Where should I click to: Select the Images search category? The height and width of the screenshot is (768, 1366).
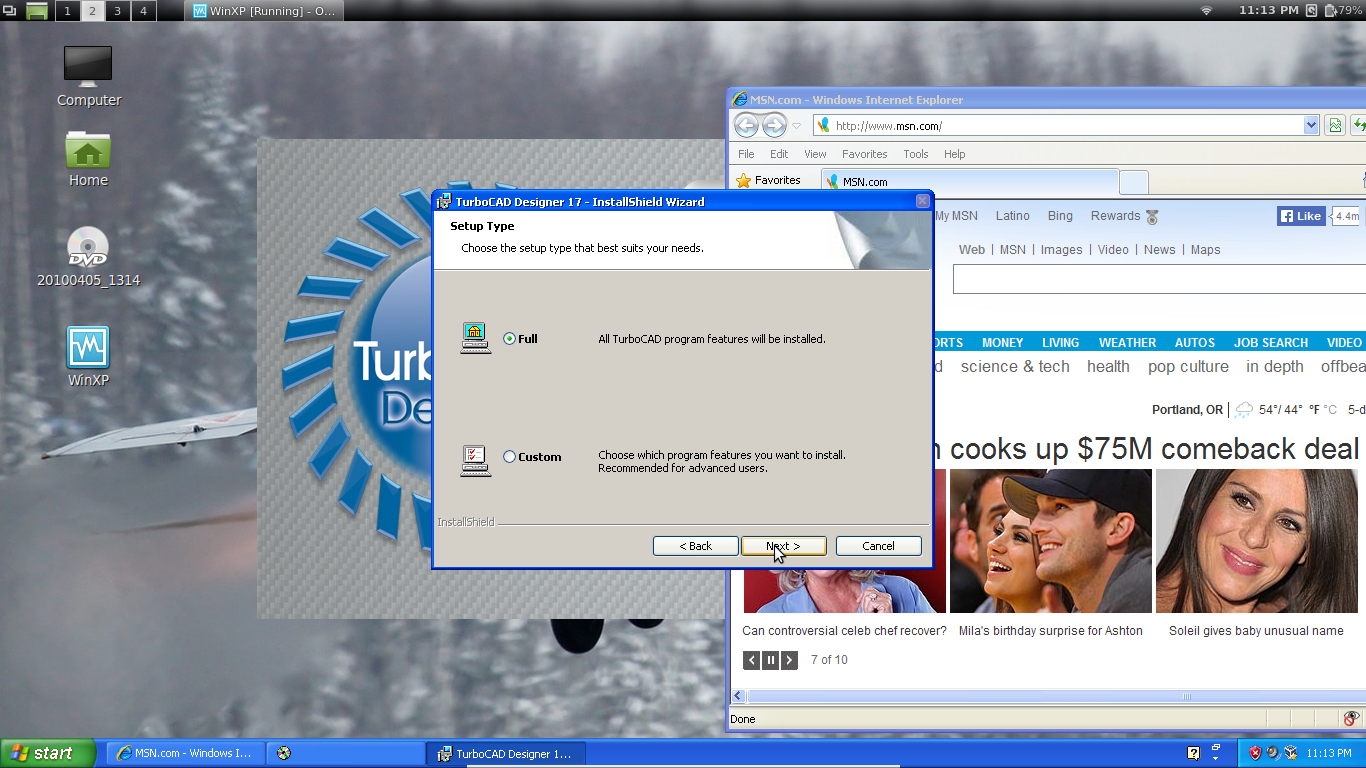(x=1061, y=250)
